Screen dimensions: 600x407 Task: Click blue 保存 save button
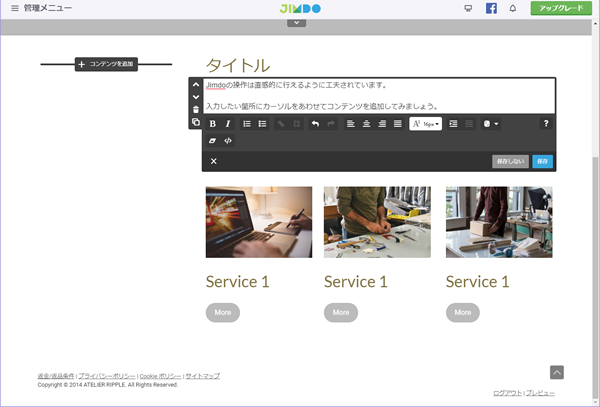tap(542, 161)
